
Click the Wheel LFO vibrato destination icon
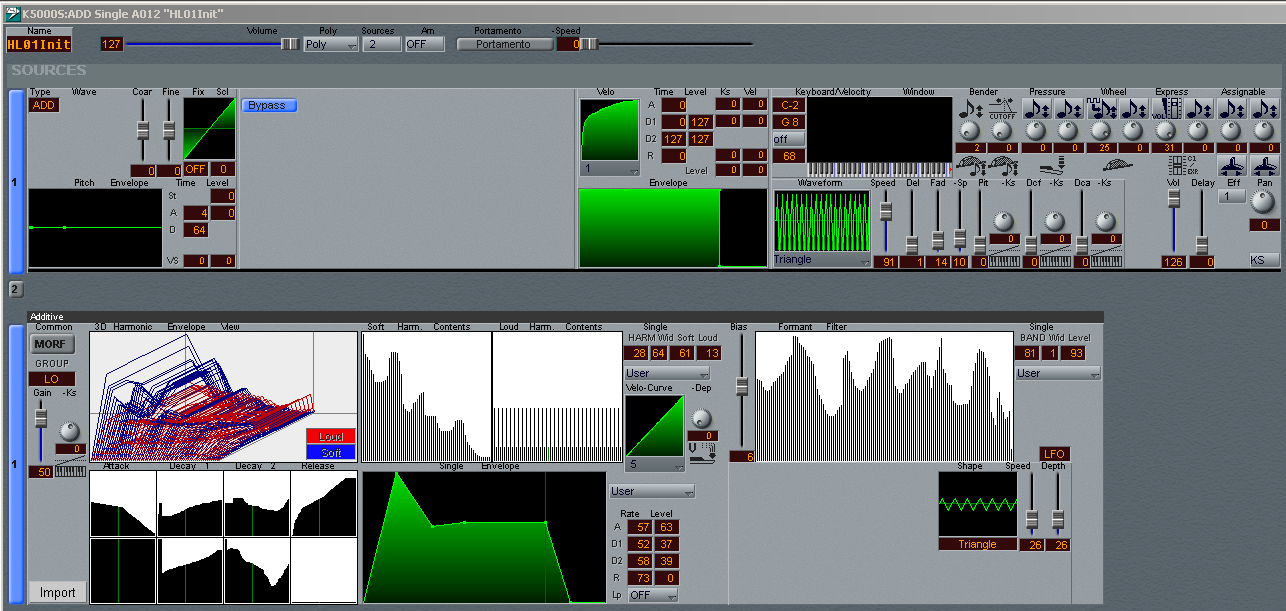click(1101, 108)
